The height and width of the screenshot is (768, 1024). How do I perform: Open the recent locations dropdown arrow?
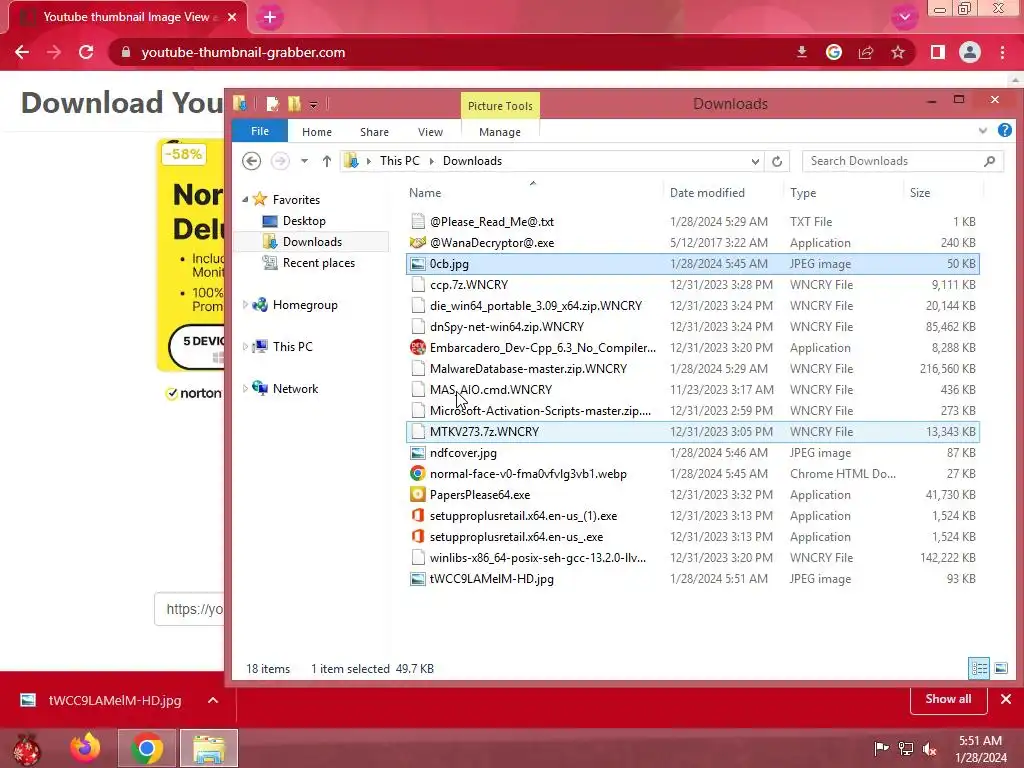[304, 161]
